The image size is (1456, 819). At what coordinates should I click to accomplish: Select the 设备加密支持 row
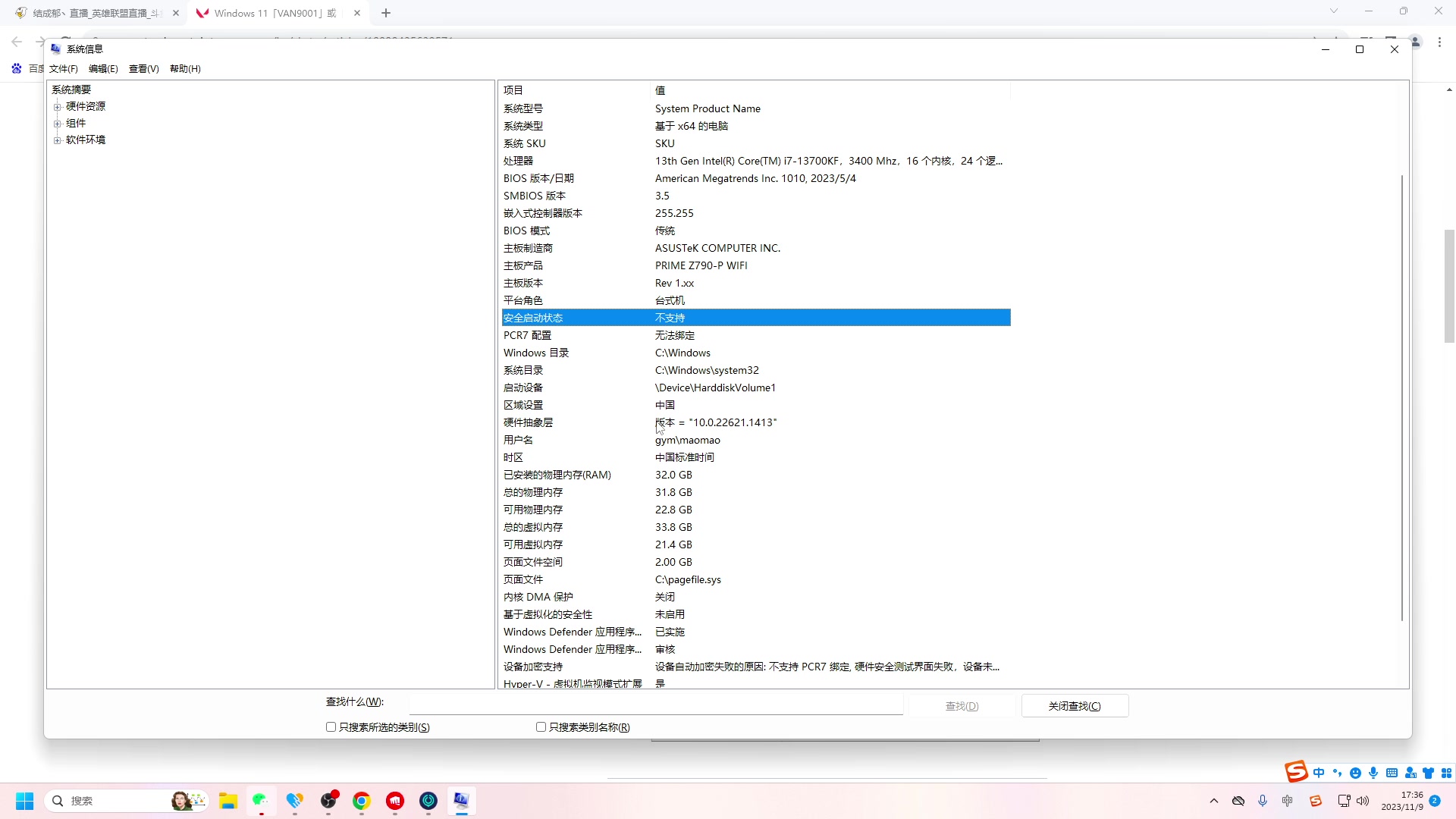click(756, 667)
